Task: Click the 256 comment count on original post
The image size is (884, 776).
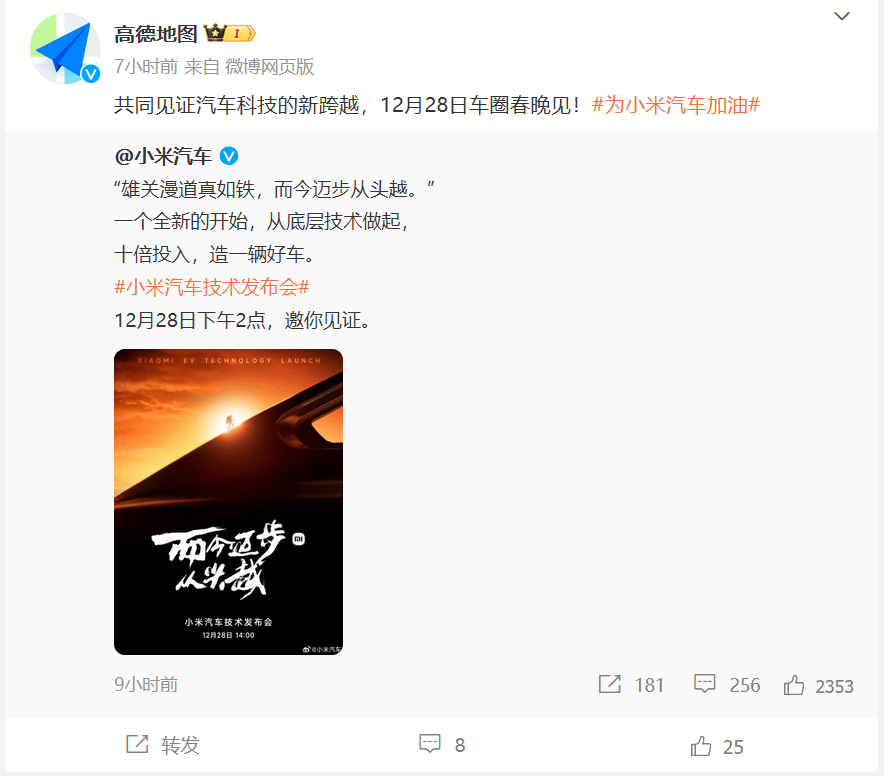Action: tap(745, 685)
